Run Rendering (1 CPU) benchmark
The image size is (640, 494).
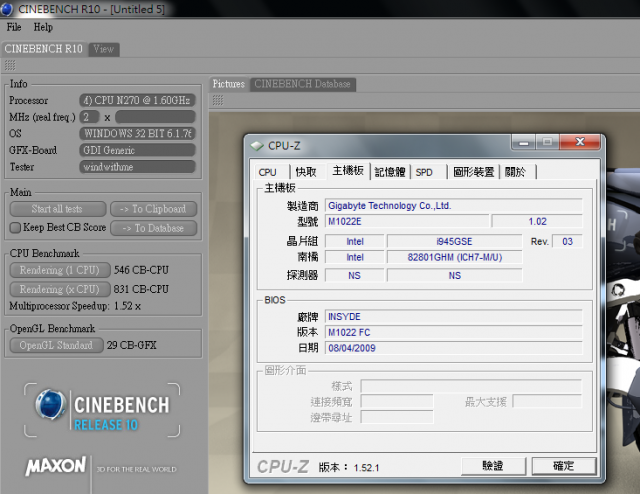coord(60,270)
